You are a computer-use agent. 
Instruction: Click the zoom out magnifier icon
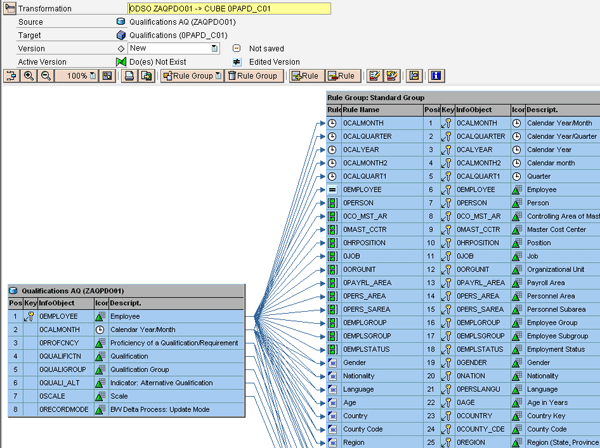(x=46, y=76)
